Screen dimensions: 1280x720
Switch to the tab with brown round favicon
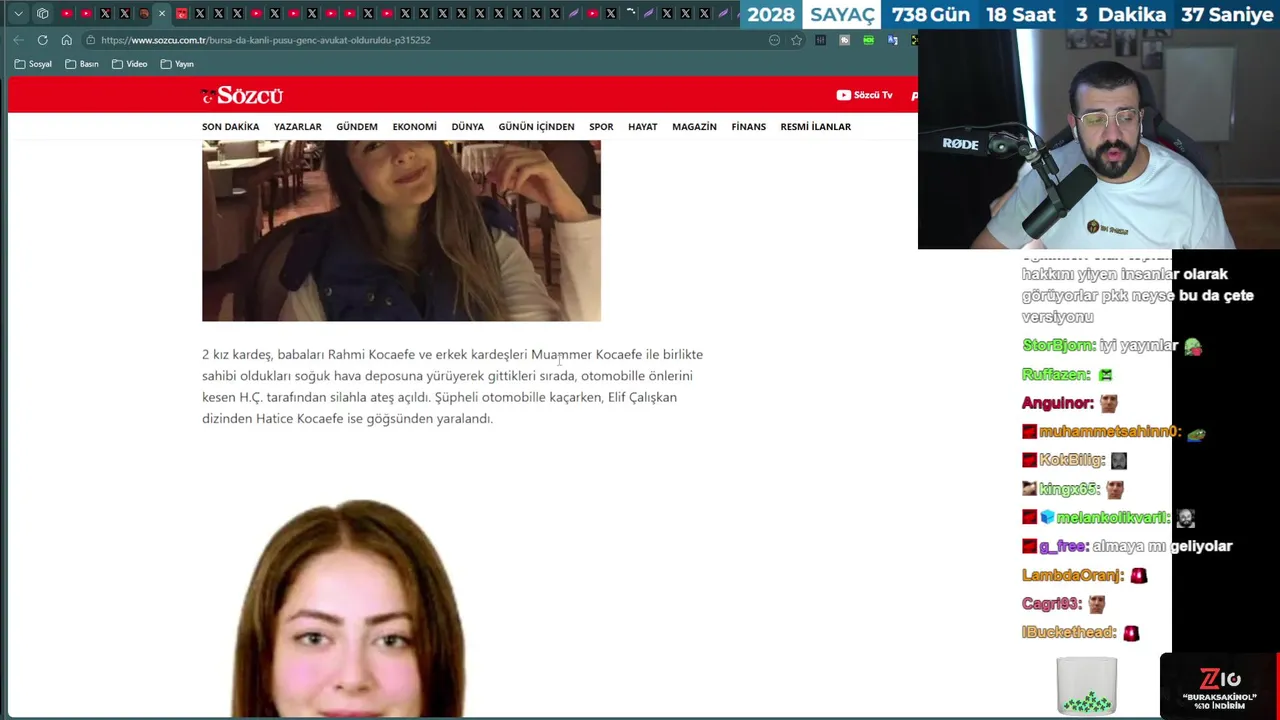pyautogui.click(x=144, y=14)
